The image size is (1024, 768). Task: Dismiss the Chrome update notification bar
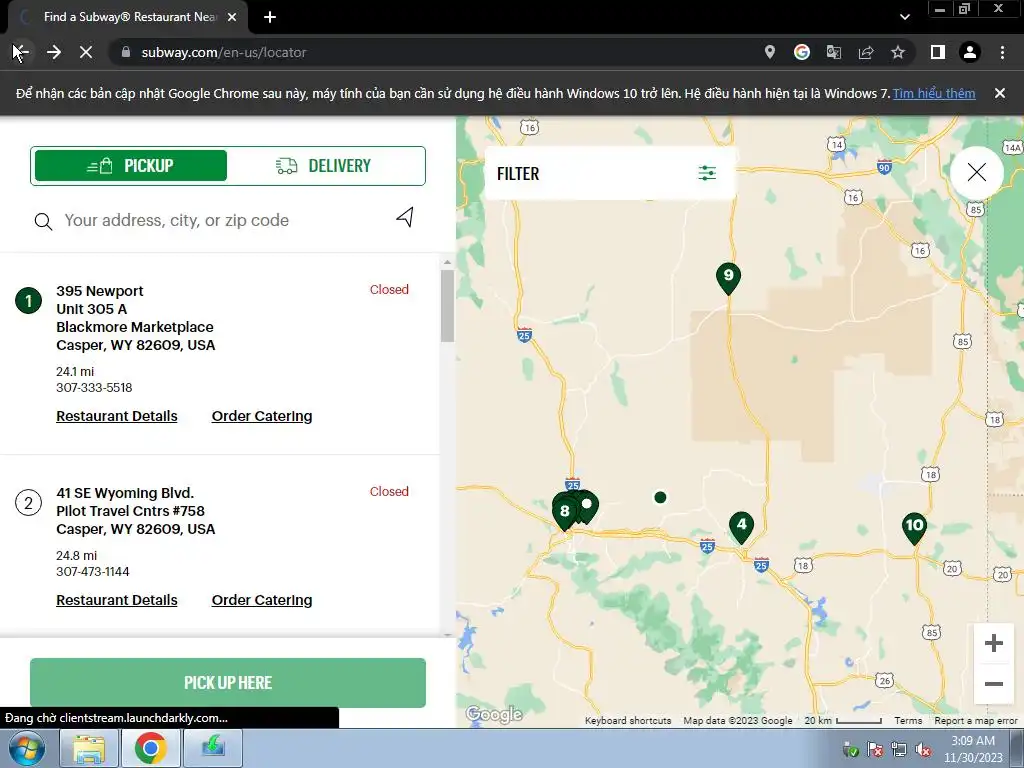point(999,93)
